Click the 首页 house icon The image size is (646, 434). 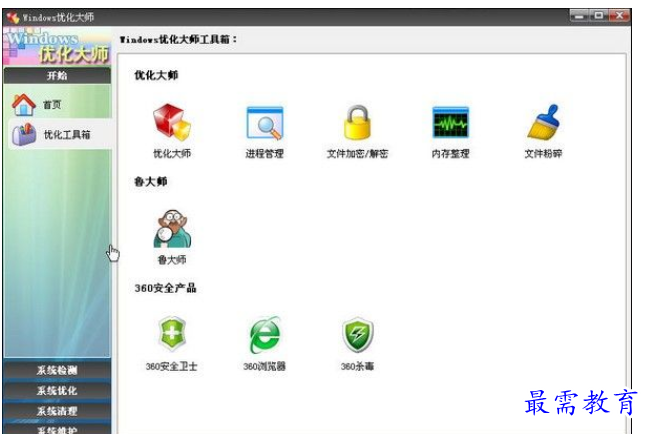click(x=23, y=104)
